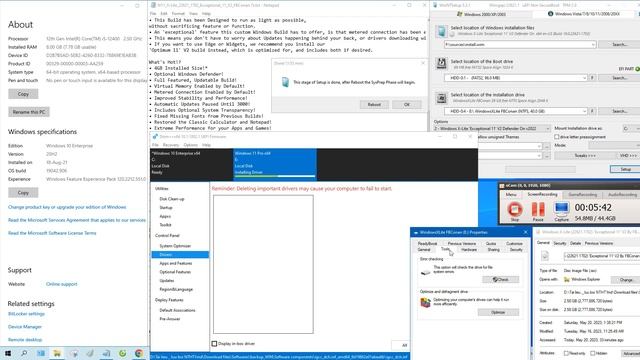Click the F button beside the boot drive combo
This screenshot has width=640, height=360.
(592, 78)
